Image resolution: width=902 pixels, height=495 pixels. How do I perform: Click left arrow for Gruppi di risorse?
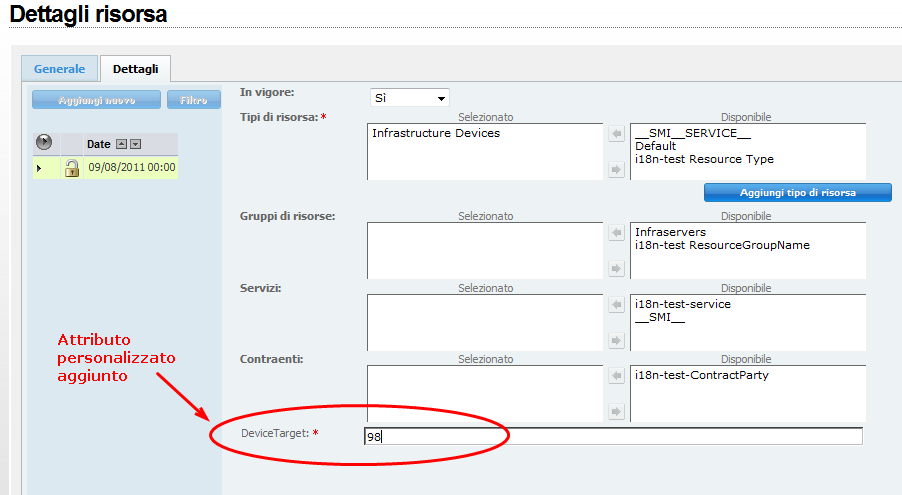tap(616, 233)
